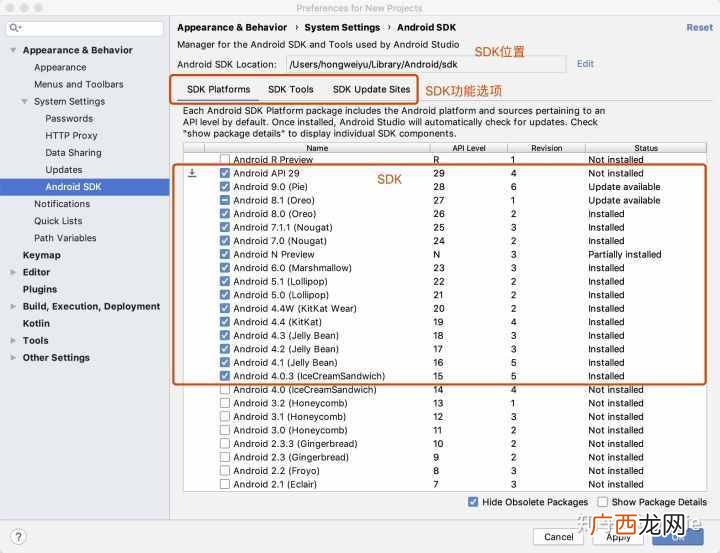The width and height of the screenshot is (720, 553).
Task: Click Android 4.4W (KitKat Wear) row name
Action: [295, 309]
